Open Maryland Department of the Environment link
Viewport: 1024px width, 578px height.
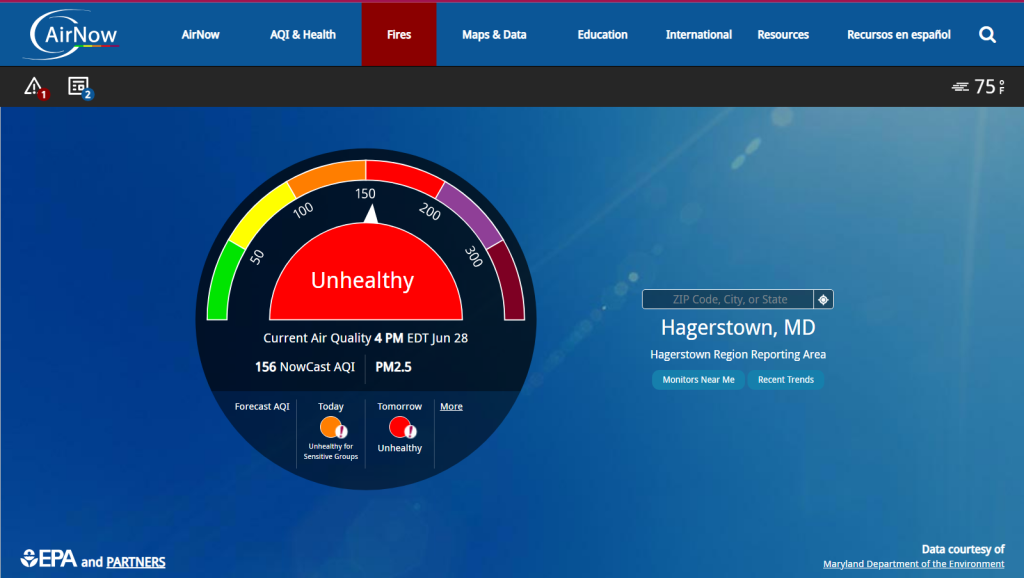coord(913,564)
